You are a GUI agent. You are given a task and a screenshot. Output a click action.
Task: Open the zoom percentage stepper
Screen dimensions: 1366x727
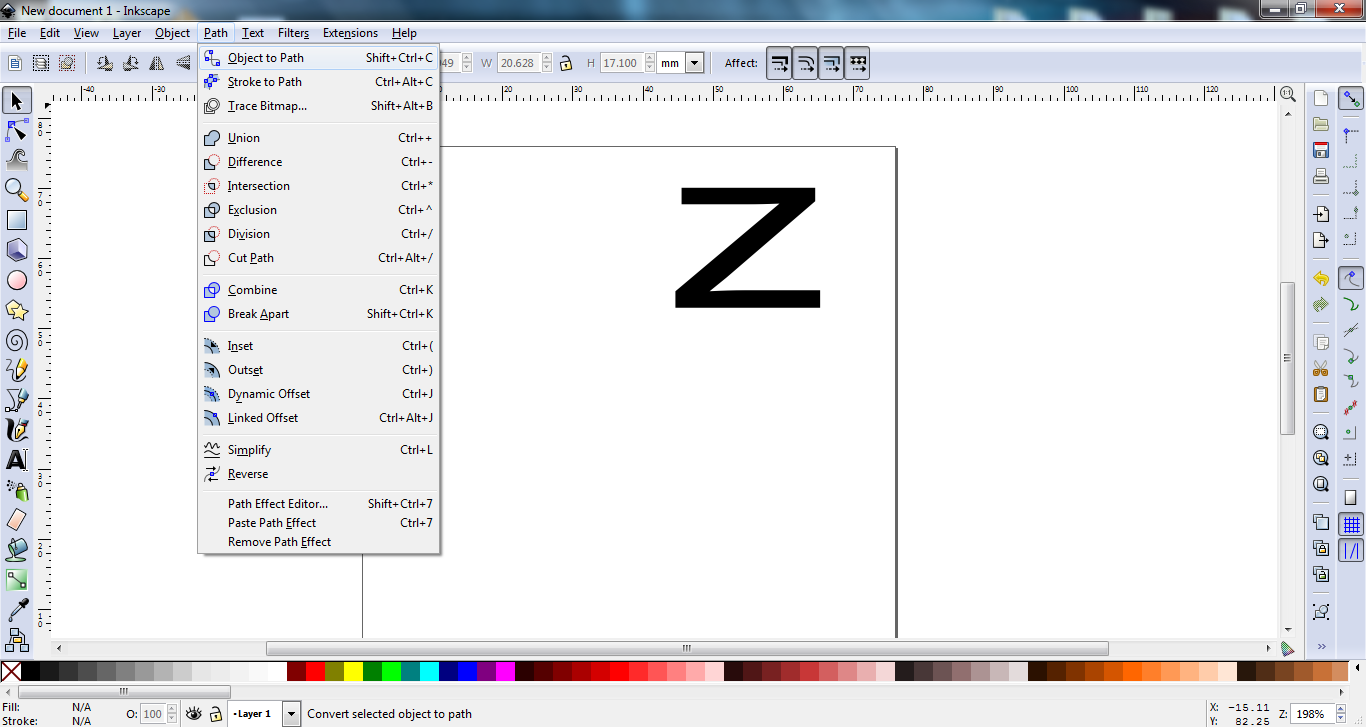[x=1343, y=714]
